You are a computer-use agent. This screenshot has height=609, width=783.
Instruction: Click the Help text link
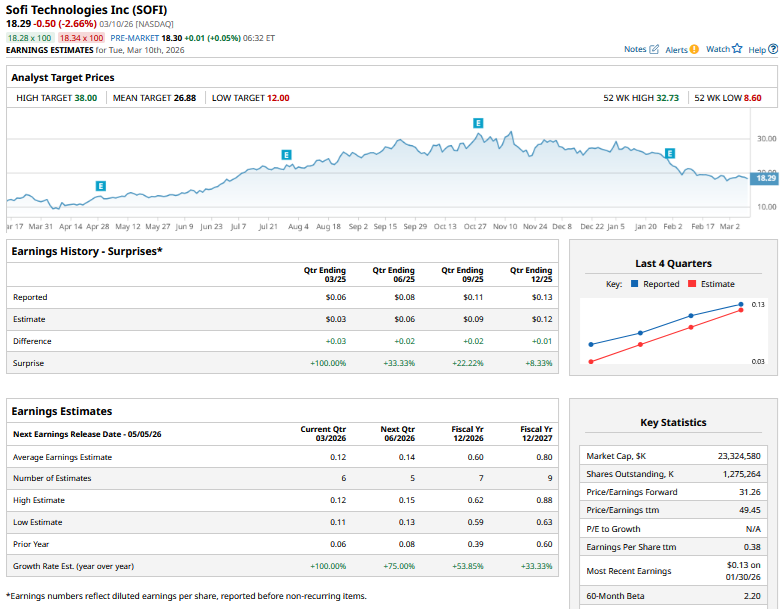[x=756, y=49]
